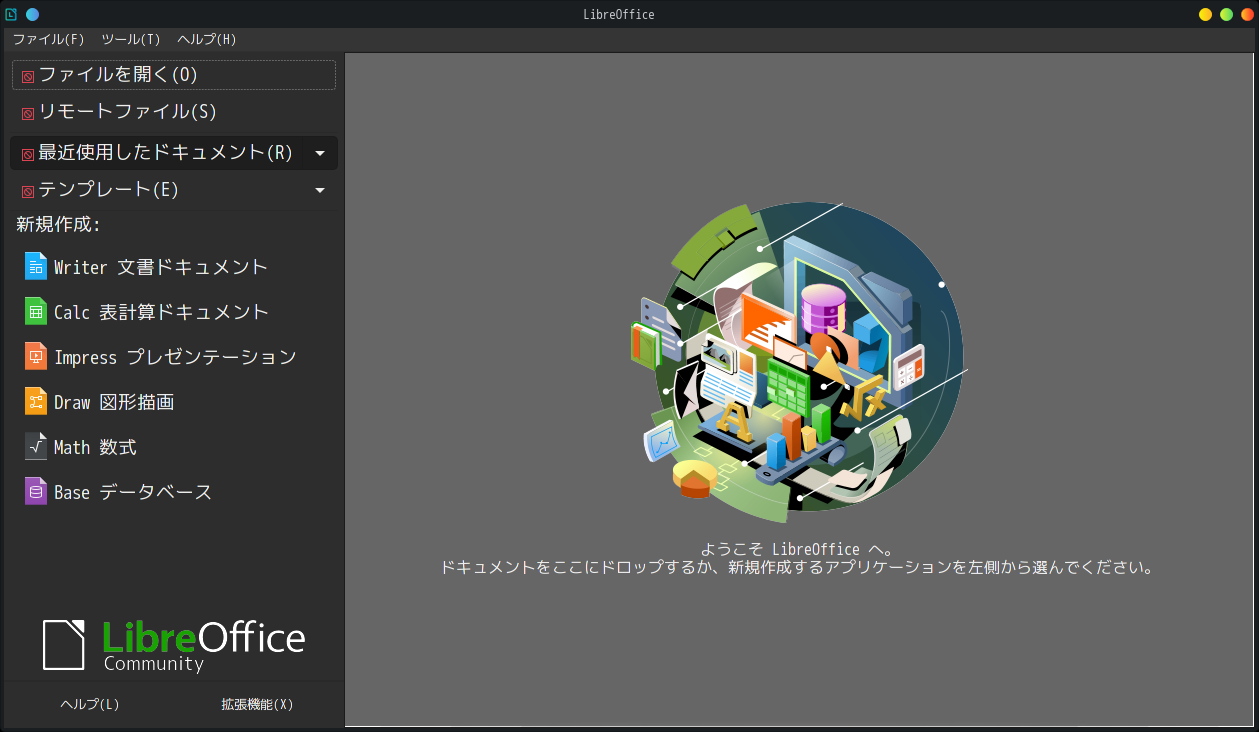Screen dimensions: 1259x732
Task: Click the red icon beside リモートファイル
Action: click(x=28, y=113)
